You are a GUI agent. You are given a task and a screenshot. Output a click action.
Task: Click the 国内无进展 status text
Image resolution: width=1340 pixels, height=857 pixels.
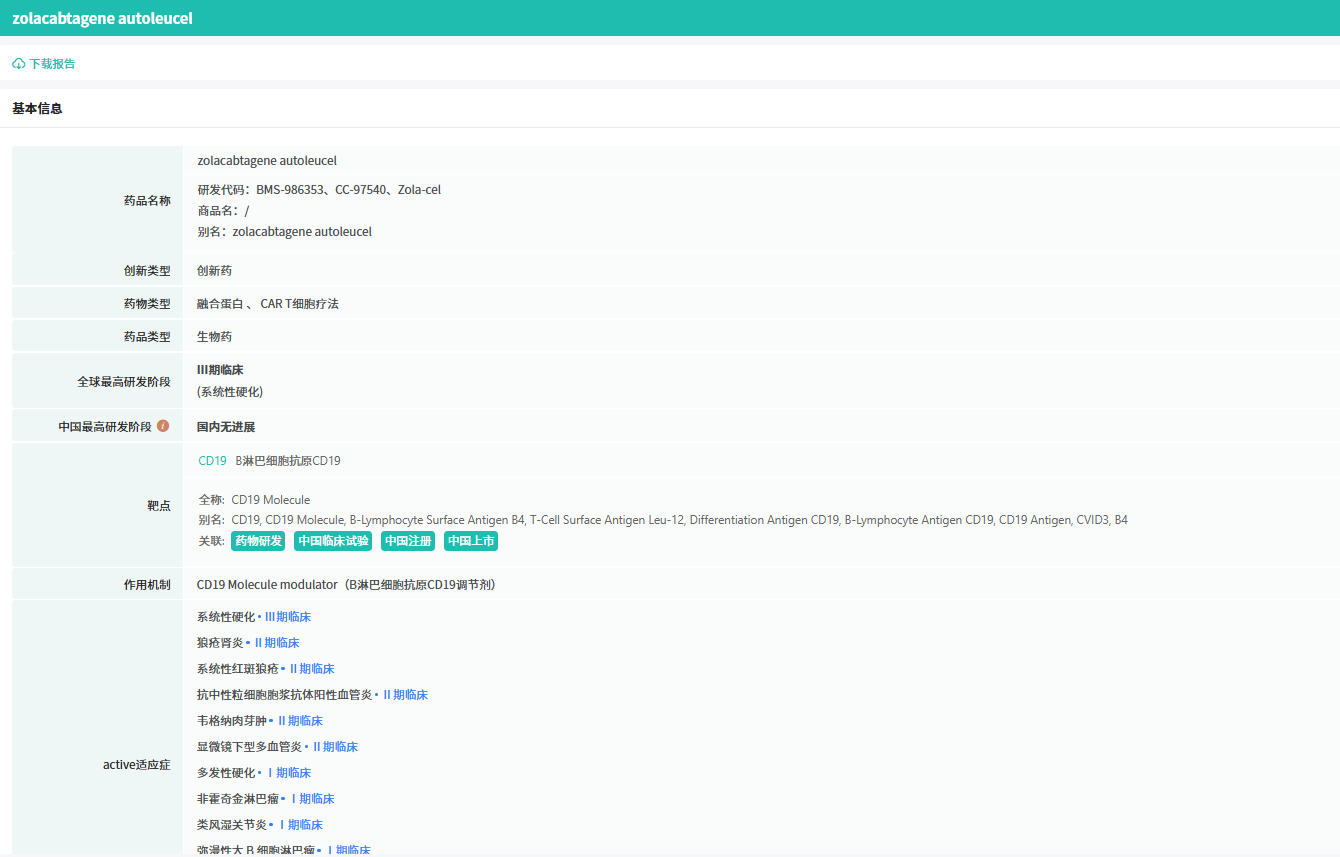(226, 427)
